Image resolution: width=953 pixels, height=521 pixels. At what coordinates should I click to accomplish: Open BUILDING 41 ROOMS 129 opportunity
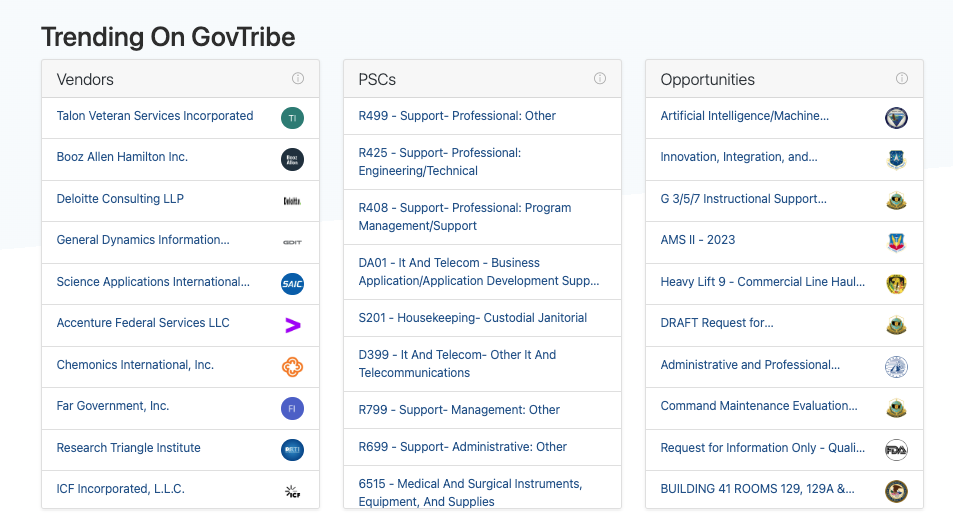[757, 489]
